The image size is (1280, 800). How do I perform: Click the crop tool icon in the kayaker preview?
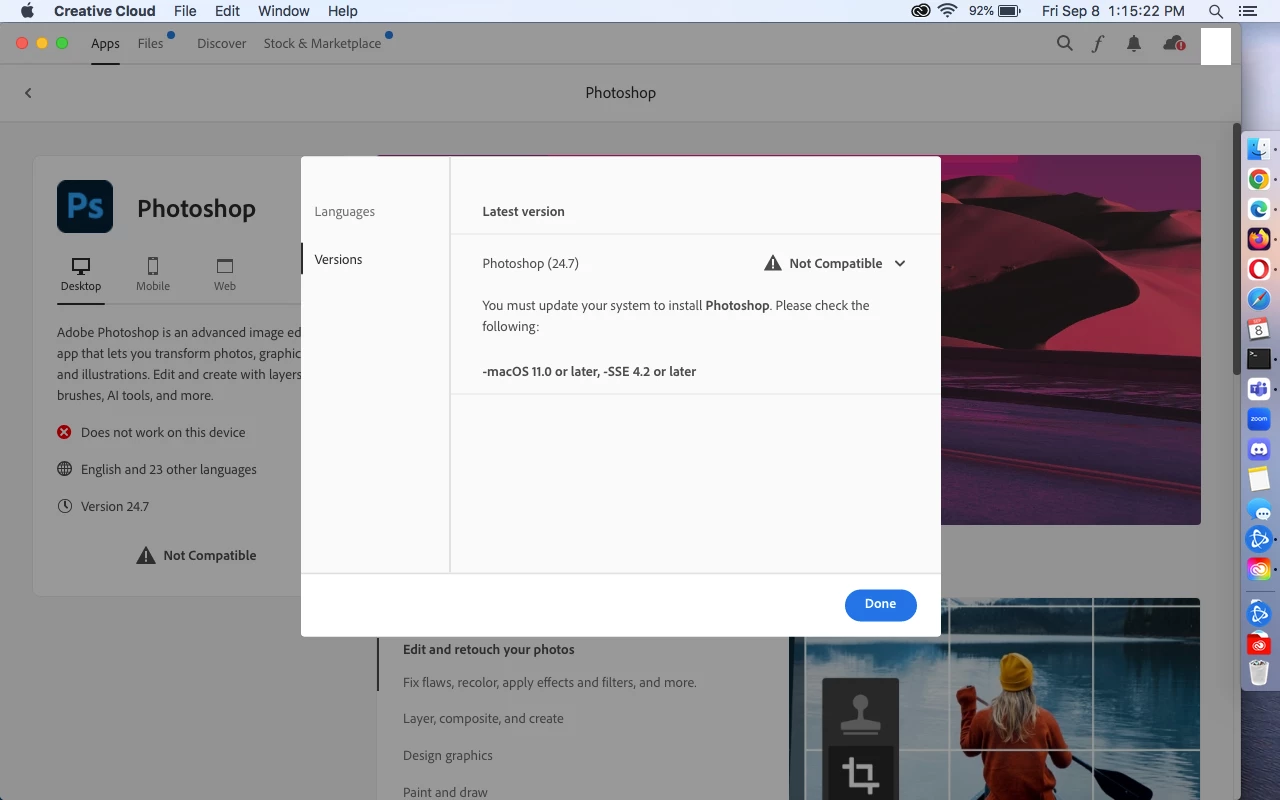click(860, 775)
